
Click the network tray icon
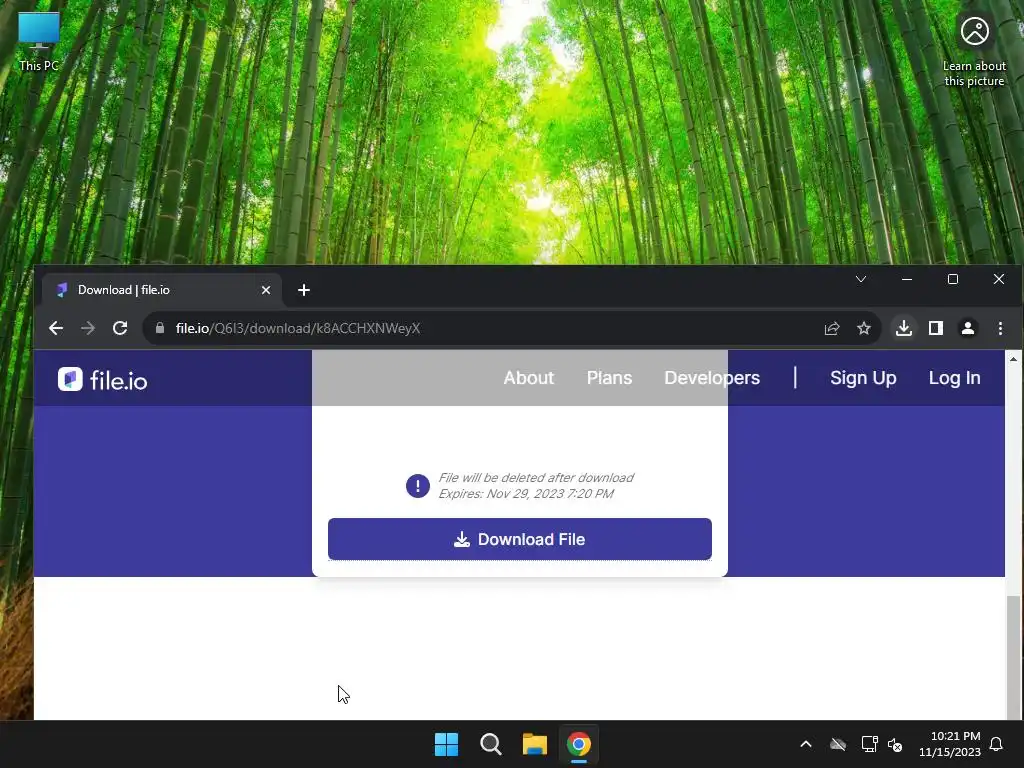pyautogui.click(x=869, y=744)
